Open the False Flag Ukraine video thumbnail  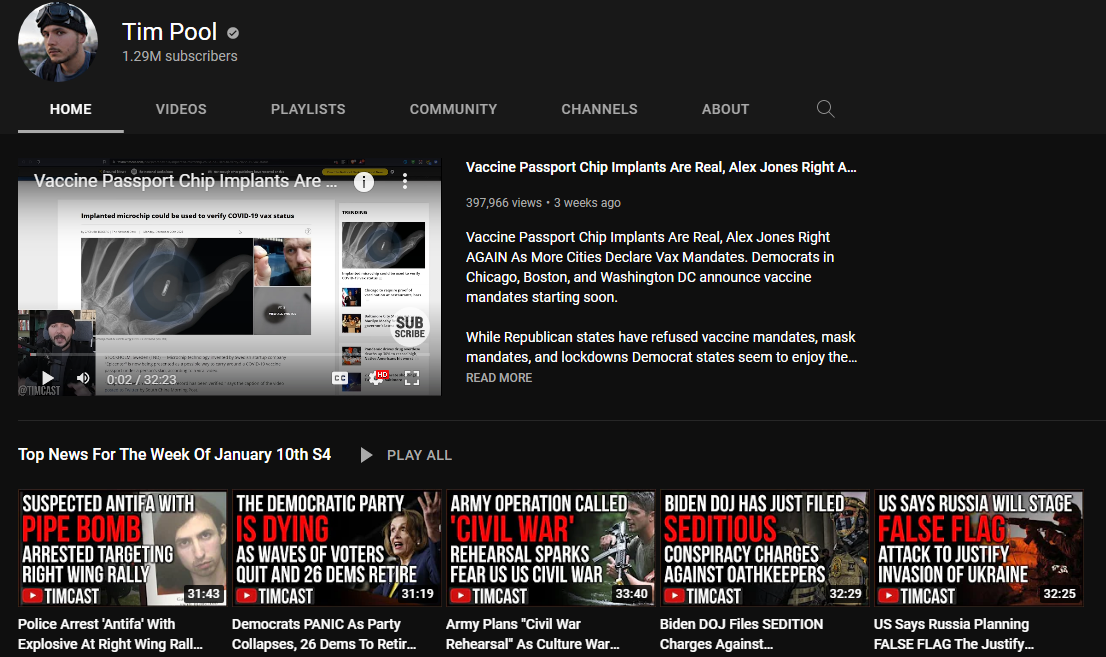pyautogui.click(x=978, y=548)
